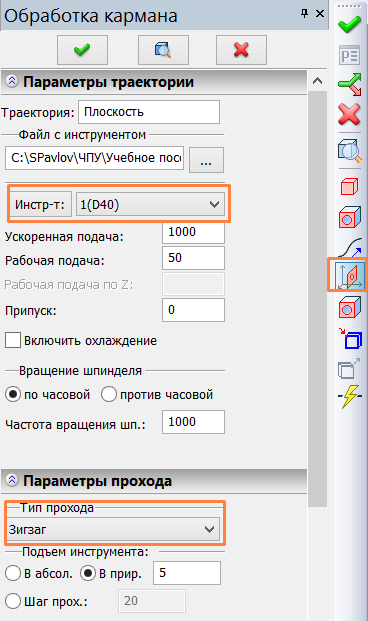Select the Шаг прох. radio button
368x621 pixels.
pos(13,601)
